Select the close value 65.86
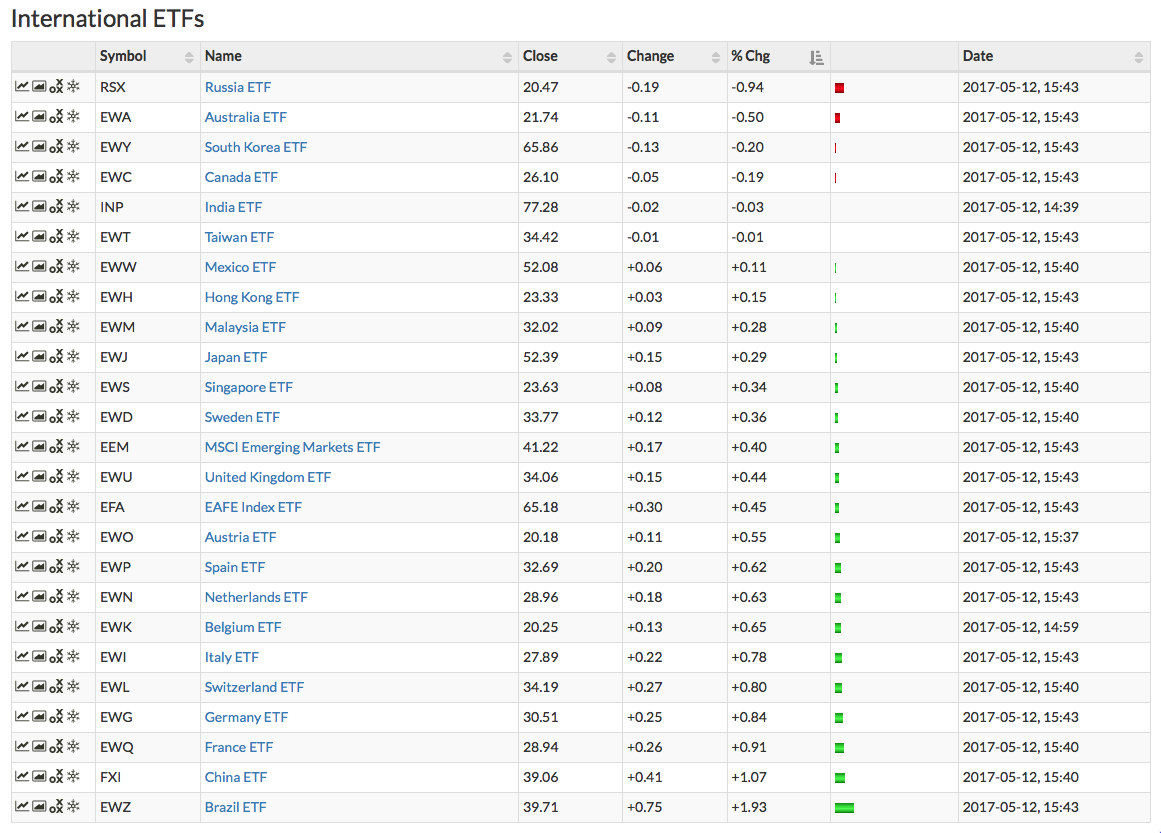This screenshot has width=1161, height=833. (541, 147)
